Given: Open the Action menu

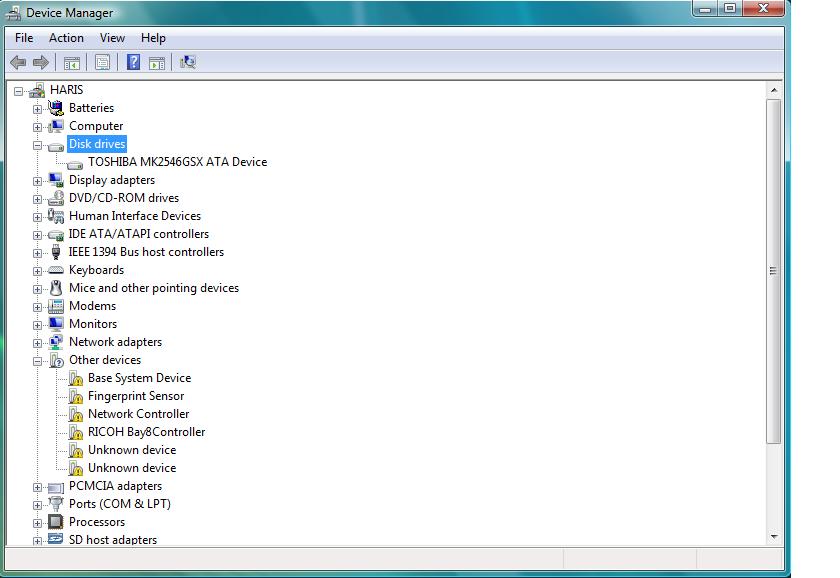Looking at the screenshot, I should (66, 38).
